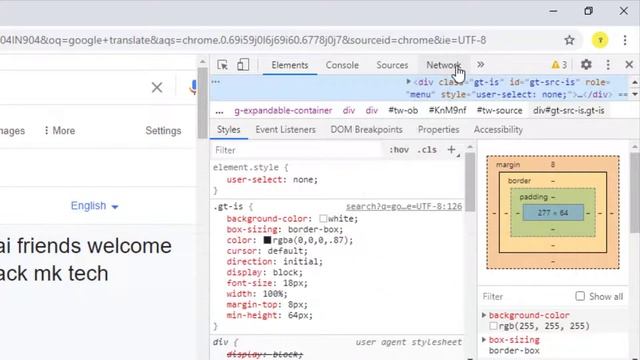The image size is (640, 360).
Task: Click the rgb(255, 255, 255) computed swatch
Action: tap(493, 326)
